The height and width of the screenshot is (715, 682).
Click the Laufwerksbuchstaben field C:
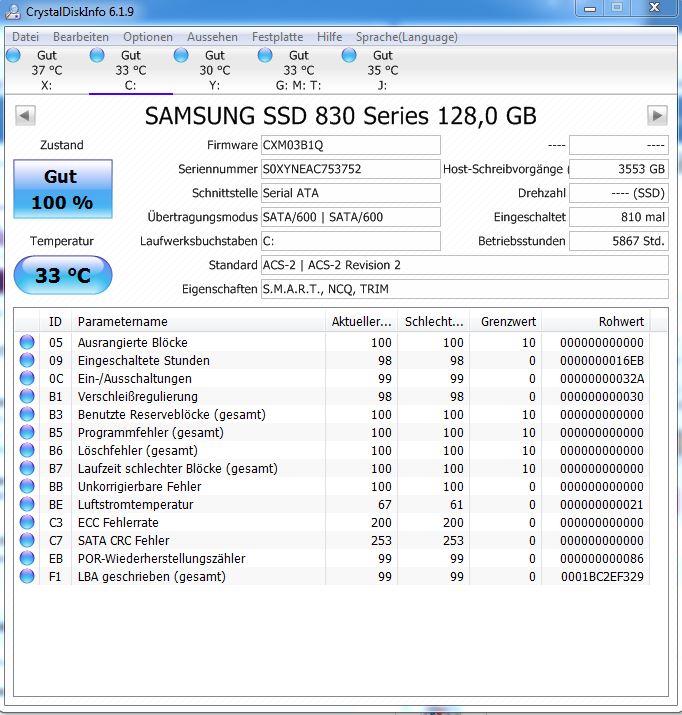(x=351, y=241)
